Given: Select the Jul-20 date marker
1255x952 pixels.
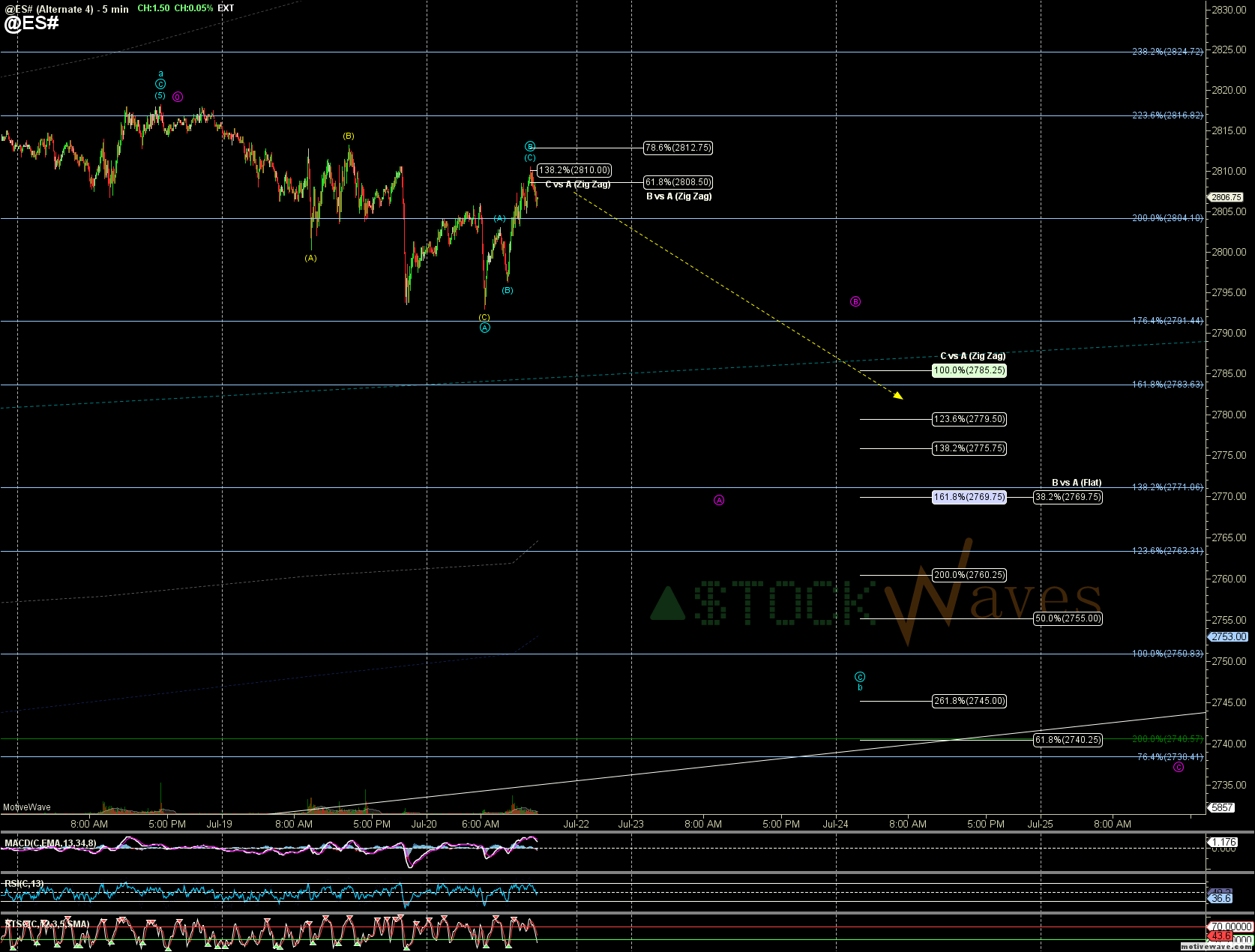Looking at the screenshot, I should point(424,824).
